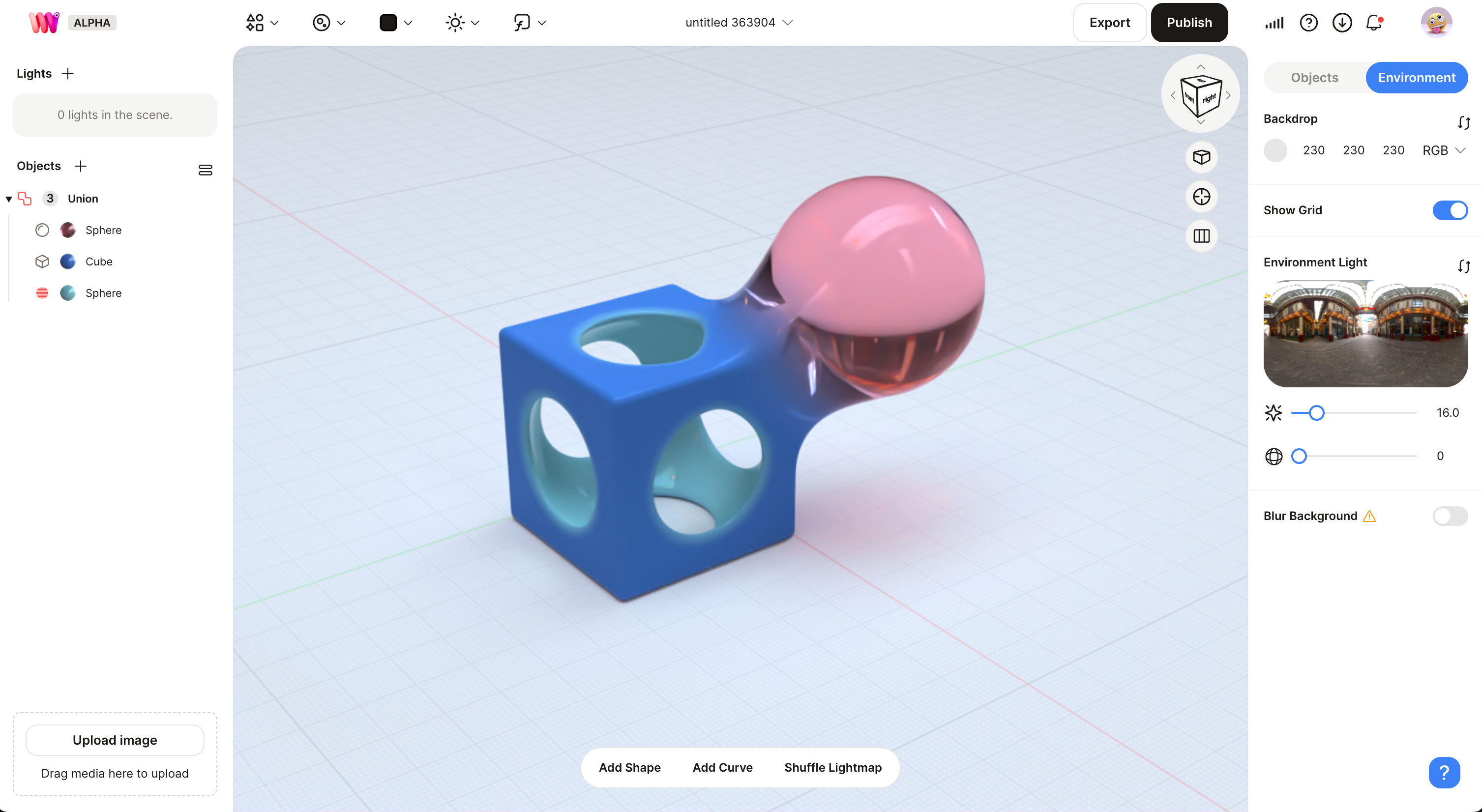Click the Union child count 3 badge
This screenshot has width=1482, height=812.
(x=50, y=199)
